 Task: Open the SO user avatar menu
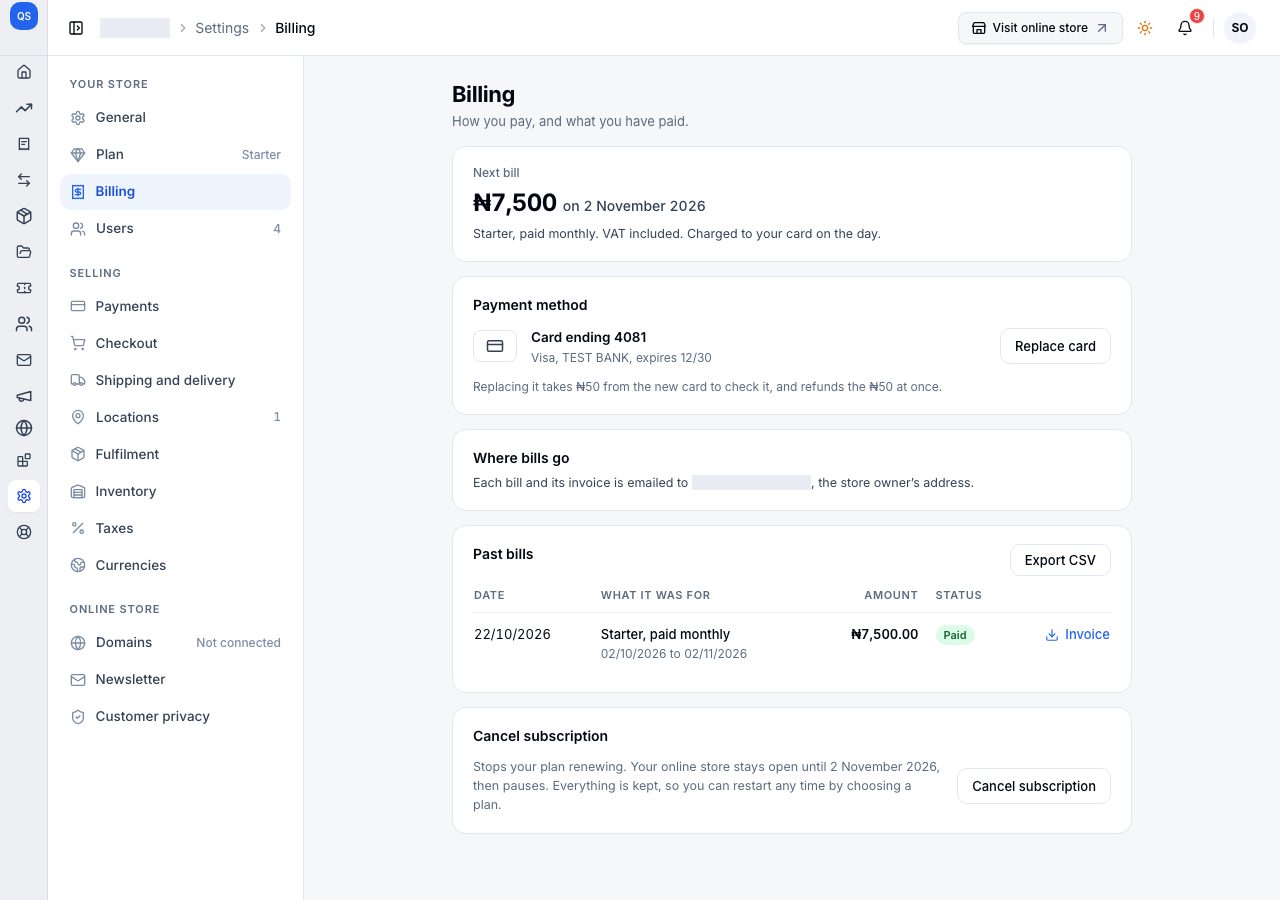pos(1240,28)
